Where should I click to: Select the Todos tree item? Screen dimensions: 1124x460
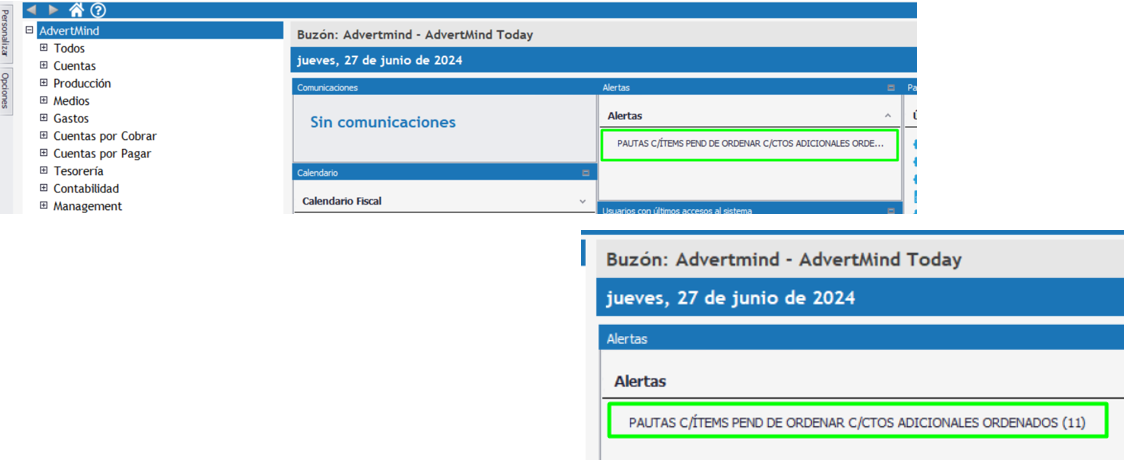click(69, 49)
